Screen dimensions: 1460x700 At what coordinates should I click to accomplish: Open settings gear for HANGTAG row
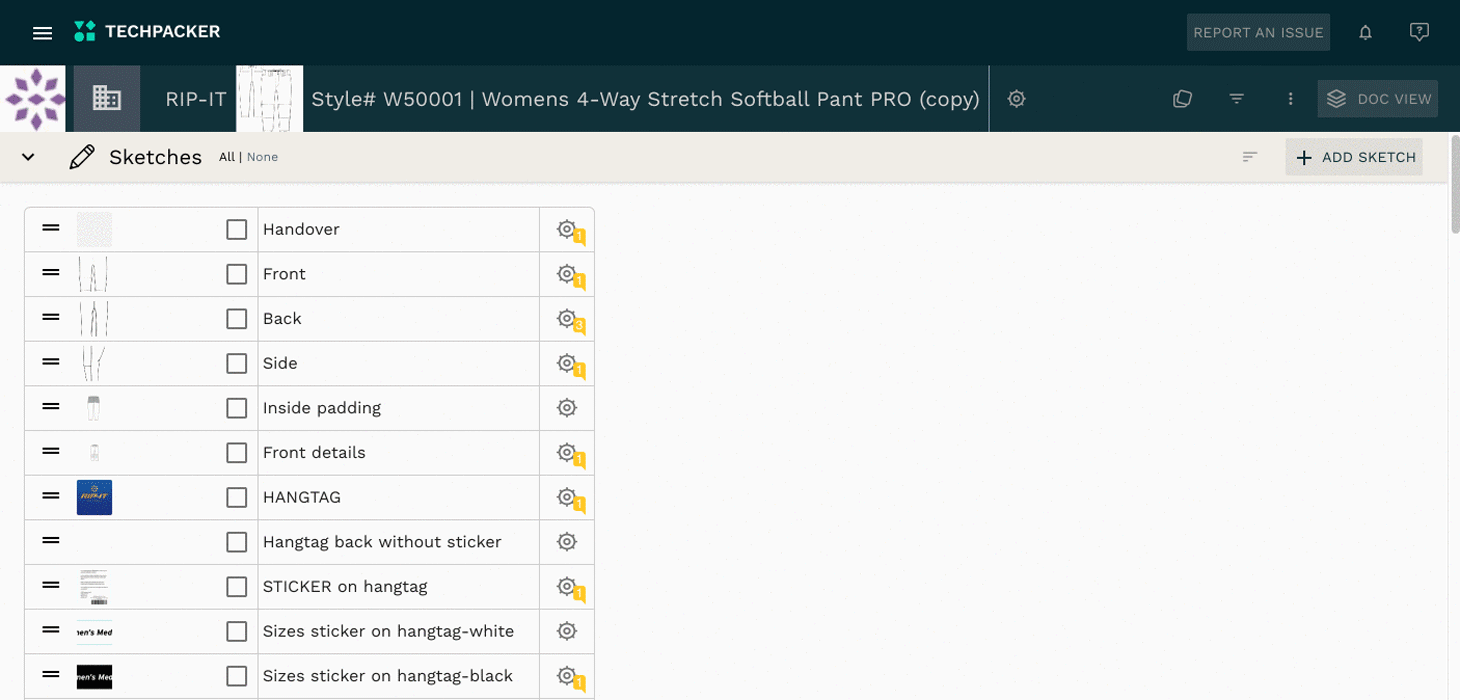point(567,497)
